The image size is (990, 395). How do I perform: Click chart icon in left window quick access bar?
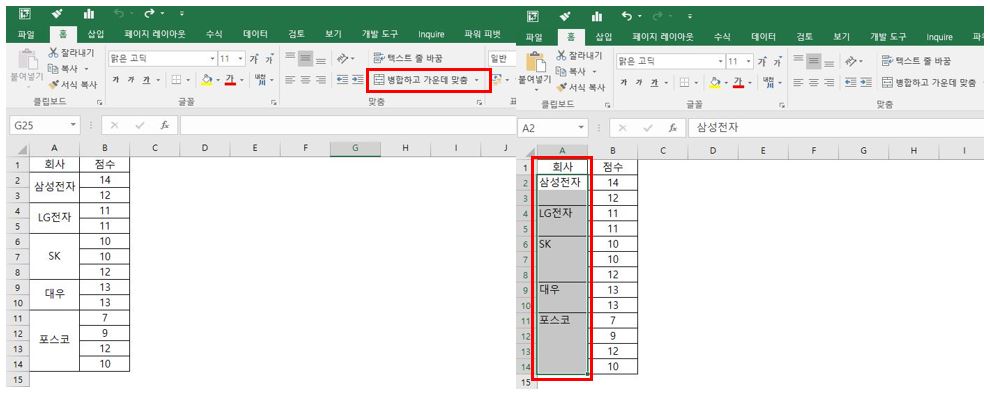click(88, 13)
